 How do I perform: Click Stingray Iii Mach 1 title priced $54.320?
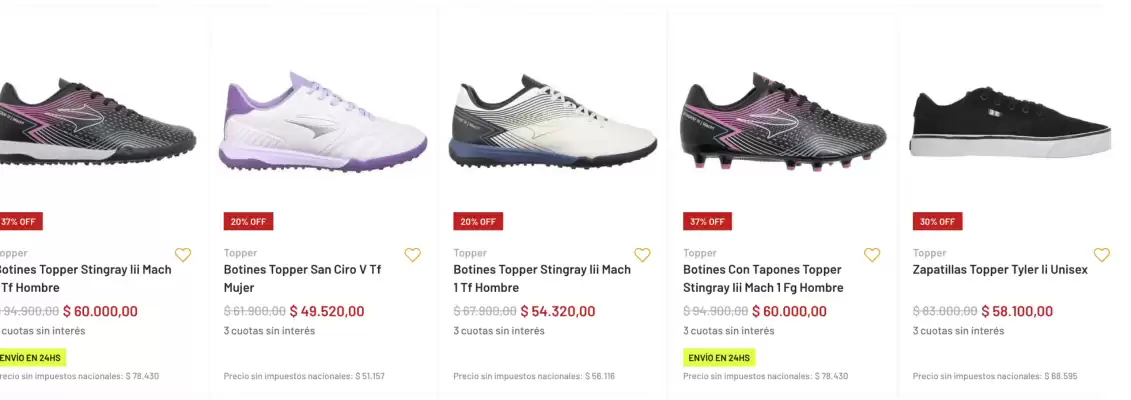click(542, 278)
